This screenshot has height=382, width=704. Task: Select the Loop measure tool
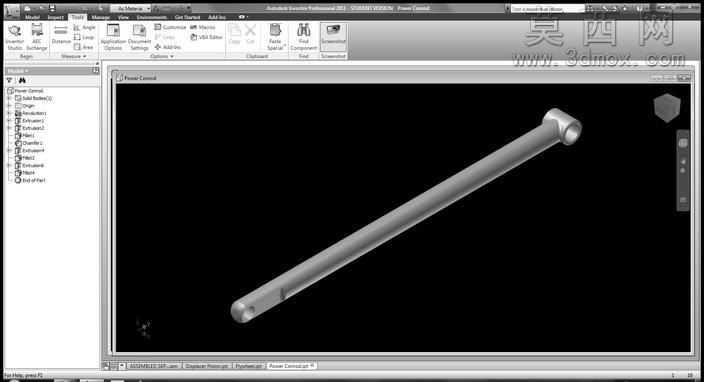point(84,37)
